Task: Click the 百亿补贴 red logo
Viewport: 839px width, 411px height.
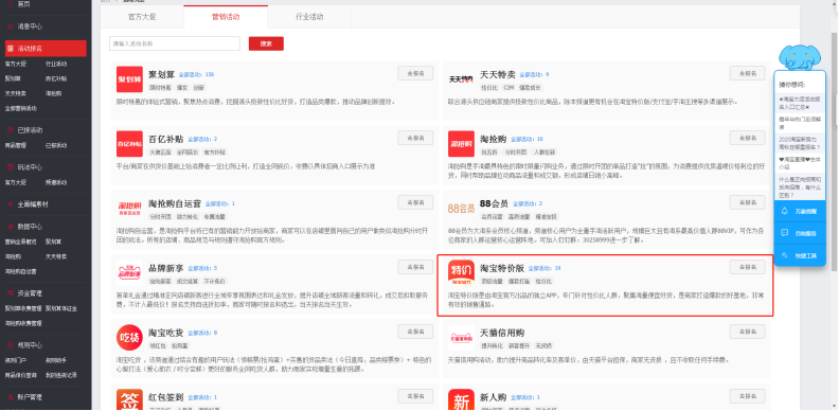Action: (x=129, y=144)
